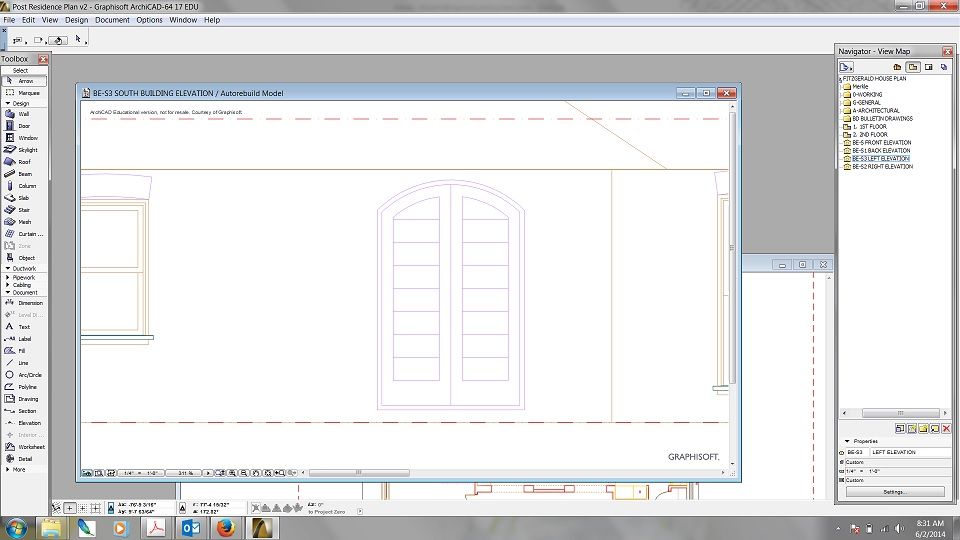Choose the Section tool

[24, 411]
